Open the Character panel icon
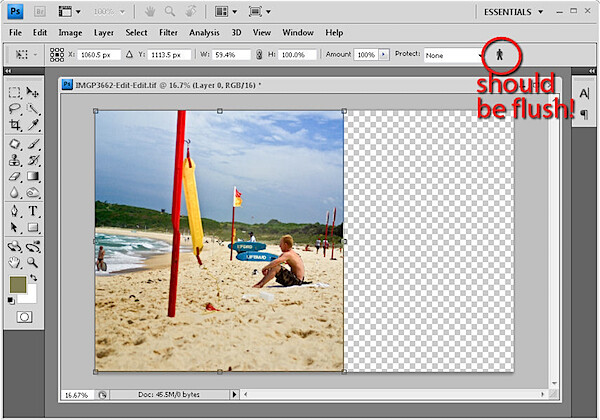Screen dimensions: 600x420 (584, 94)
